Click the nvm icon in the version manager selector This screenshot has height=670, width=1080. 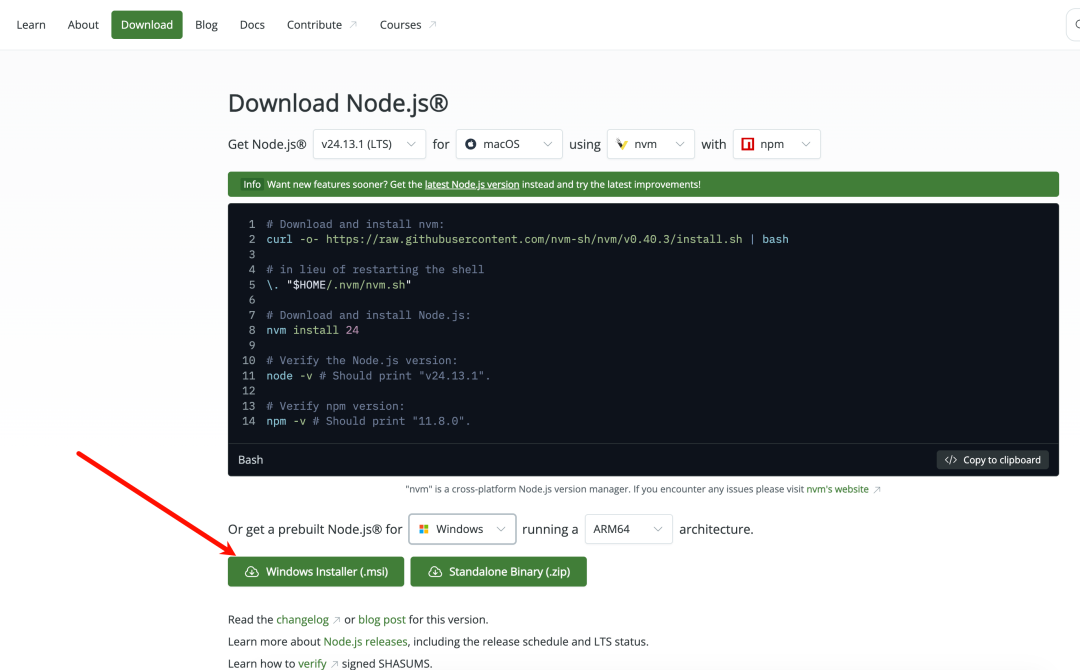click(619, 144)
